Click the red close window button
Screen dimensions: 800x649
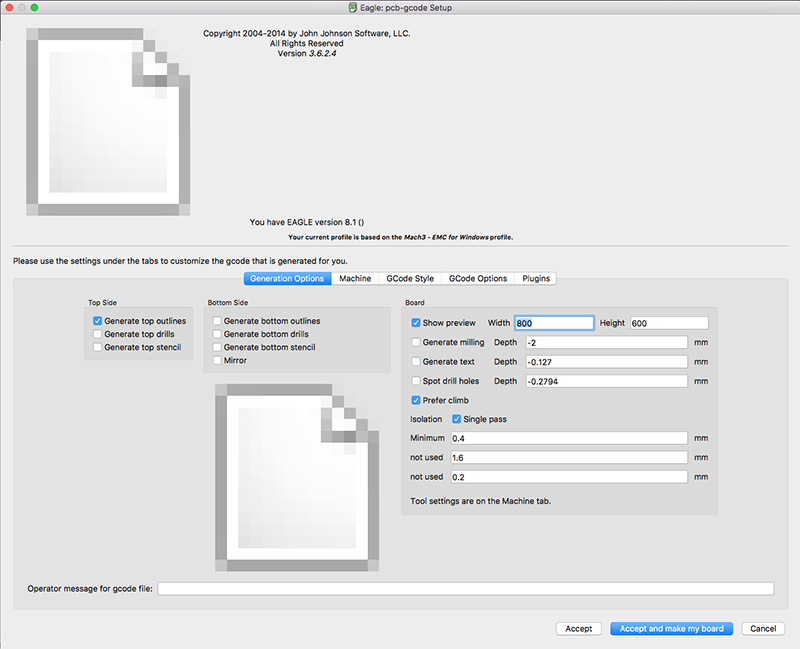click(x=9, y=8)
